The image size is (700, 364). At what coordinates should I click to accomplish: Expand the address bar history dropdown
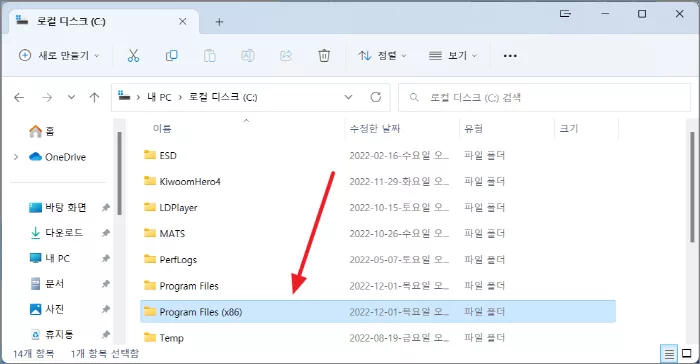348,97
